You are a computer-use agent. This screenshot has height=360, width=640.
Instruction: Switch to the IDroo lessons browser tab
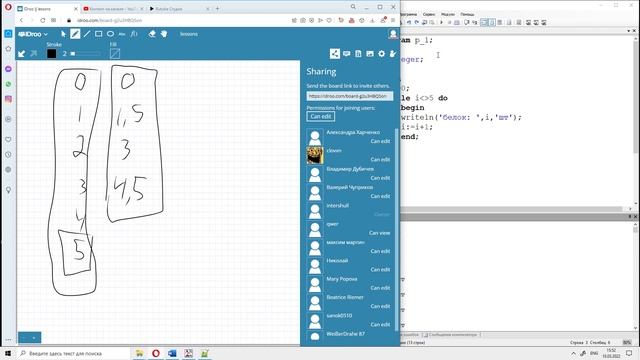(47, 9)
